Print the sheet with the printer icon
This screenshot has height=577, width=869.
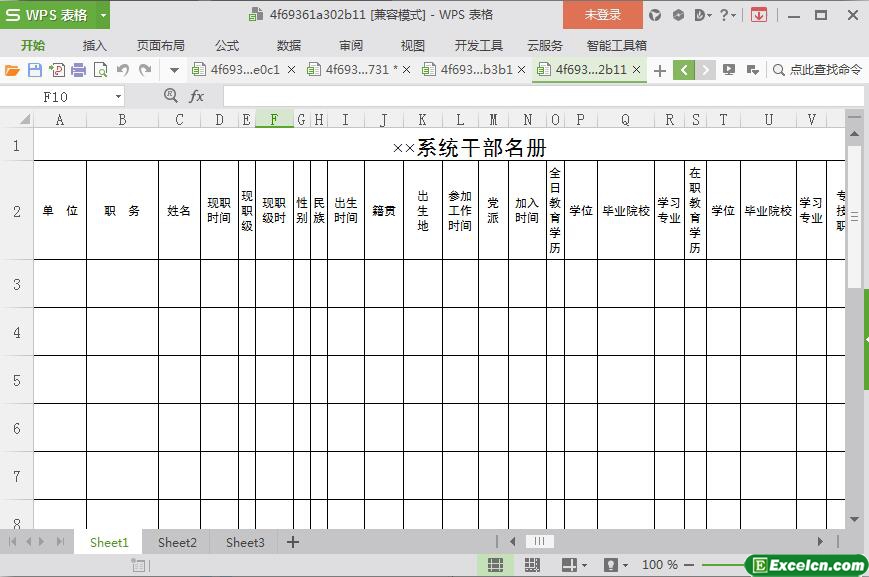79,70
